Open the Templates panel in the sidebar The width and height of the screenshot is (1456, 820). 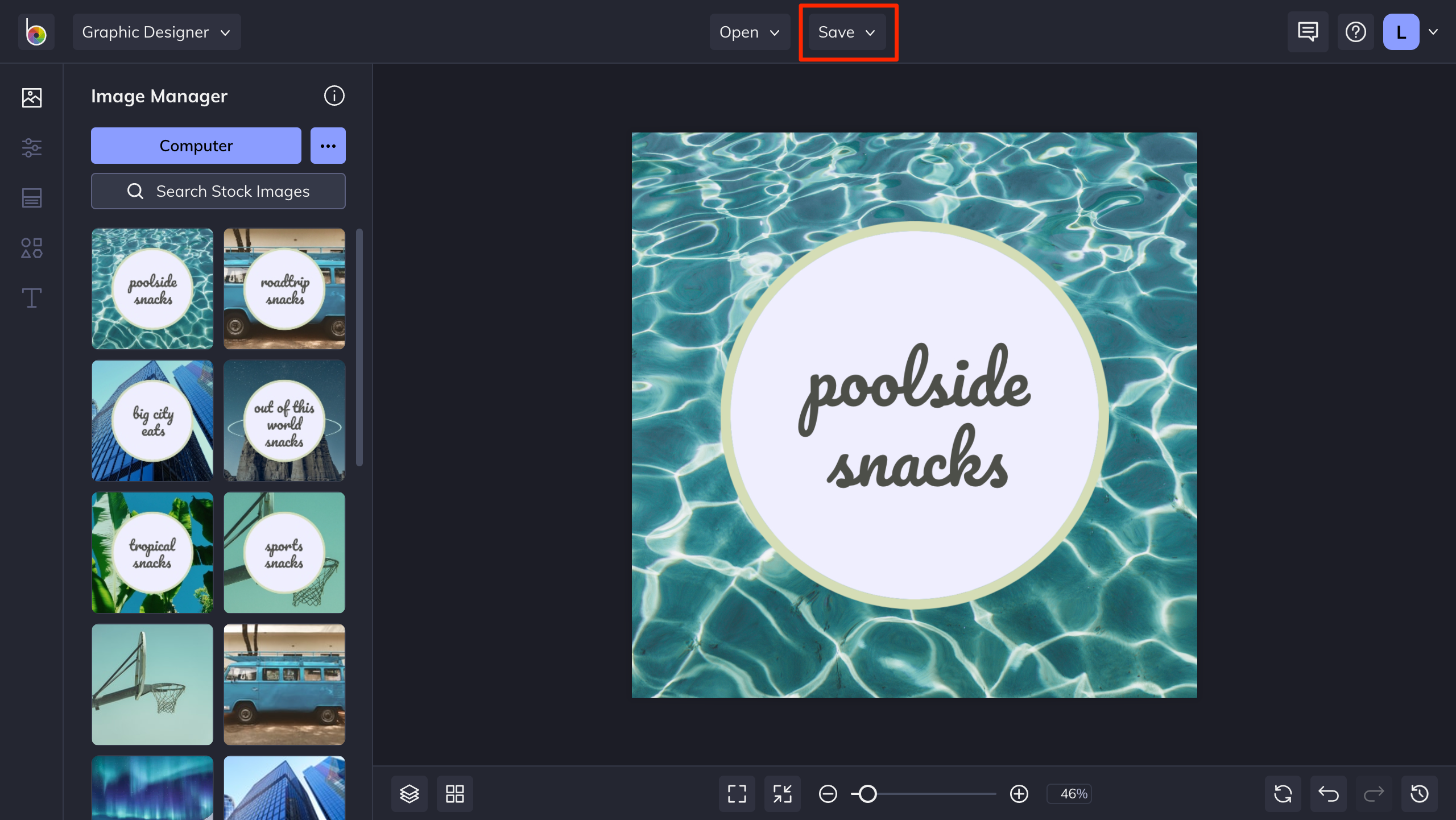pos(31,198)
